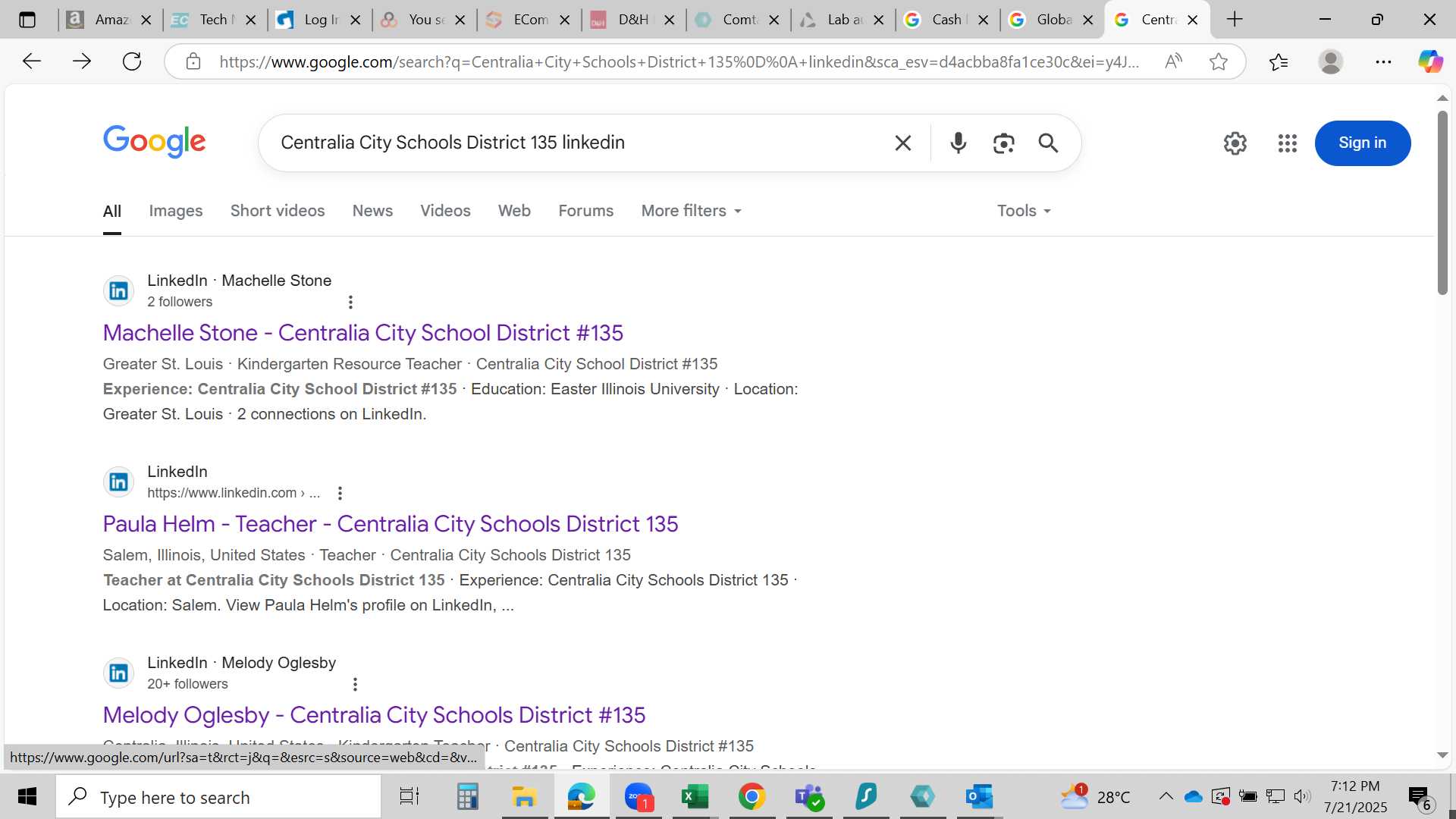Submit search with magnifier icon
Screen dimensions: 1456x819
click(x=1048, y=143)
